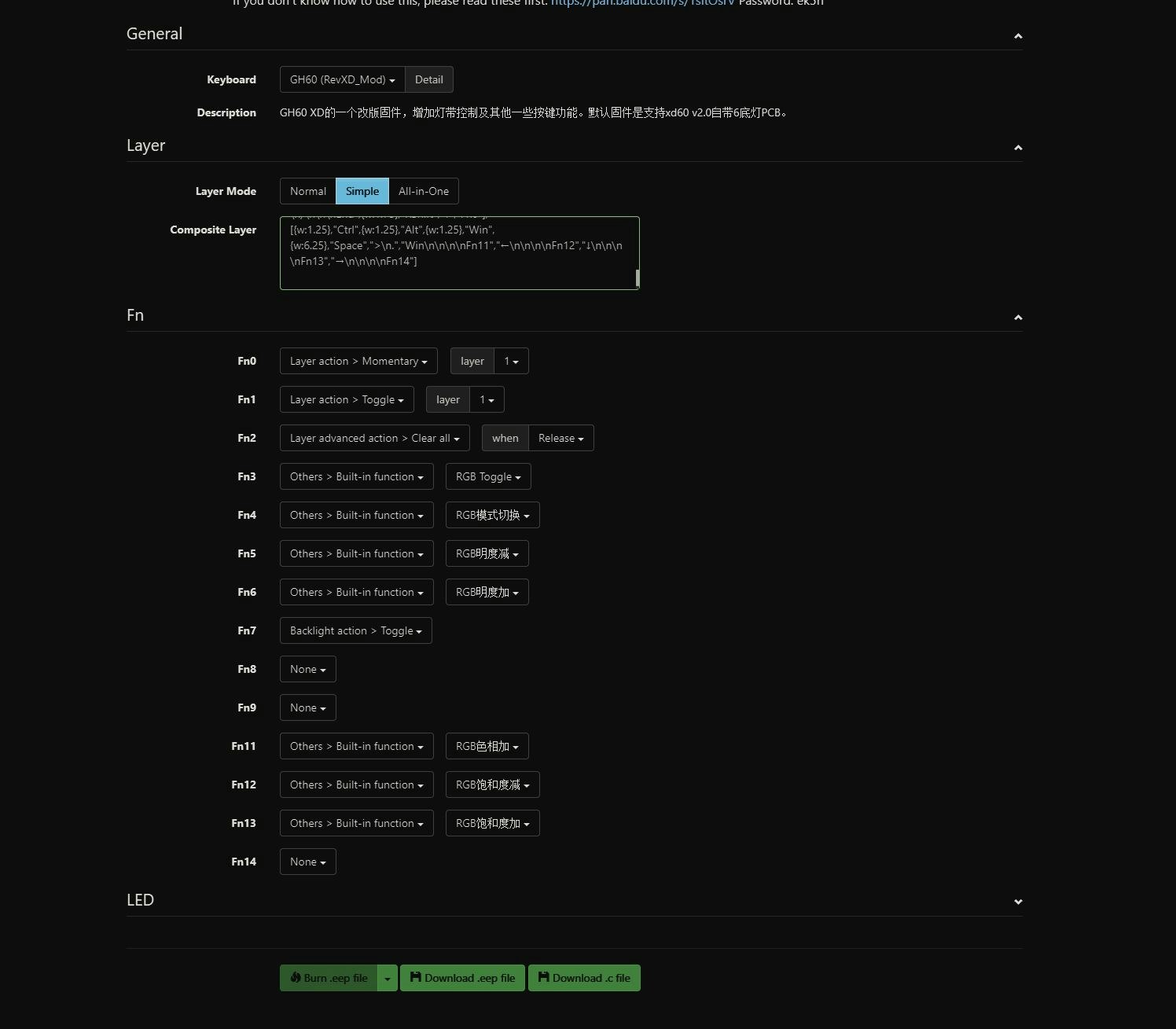Image resolution: width=1176 pixels, height=1029 pixels.
Task: Select Normal layer mode
Action: [x=307, y=191]
